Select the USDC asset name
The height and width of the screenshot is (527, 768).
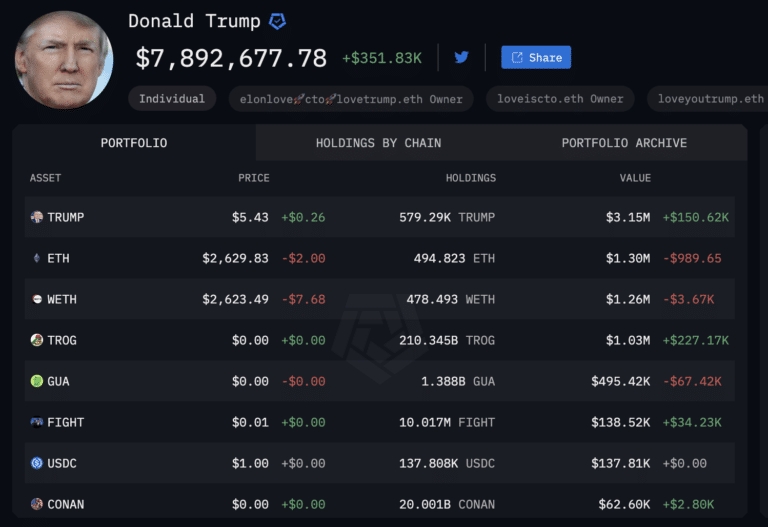(62, 463)
